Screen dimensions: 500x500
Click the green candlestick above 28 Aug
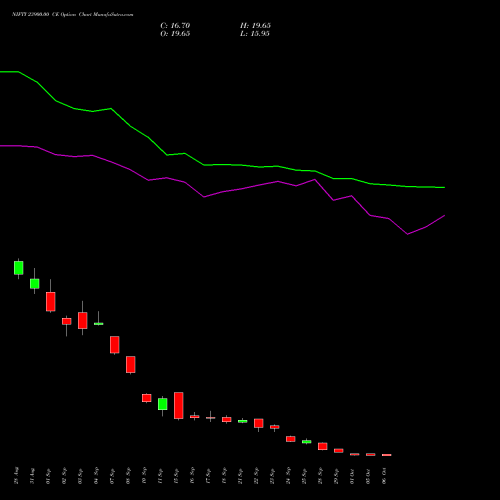point(19,268)
